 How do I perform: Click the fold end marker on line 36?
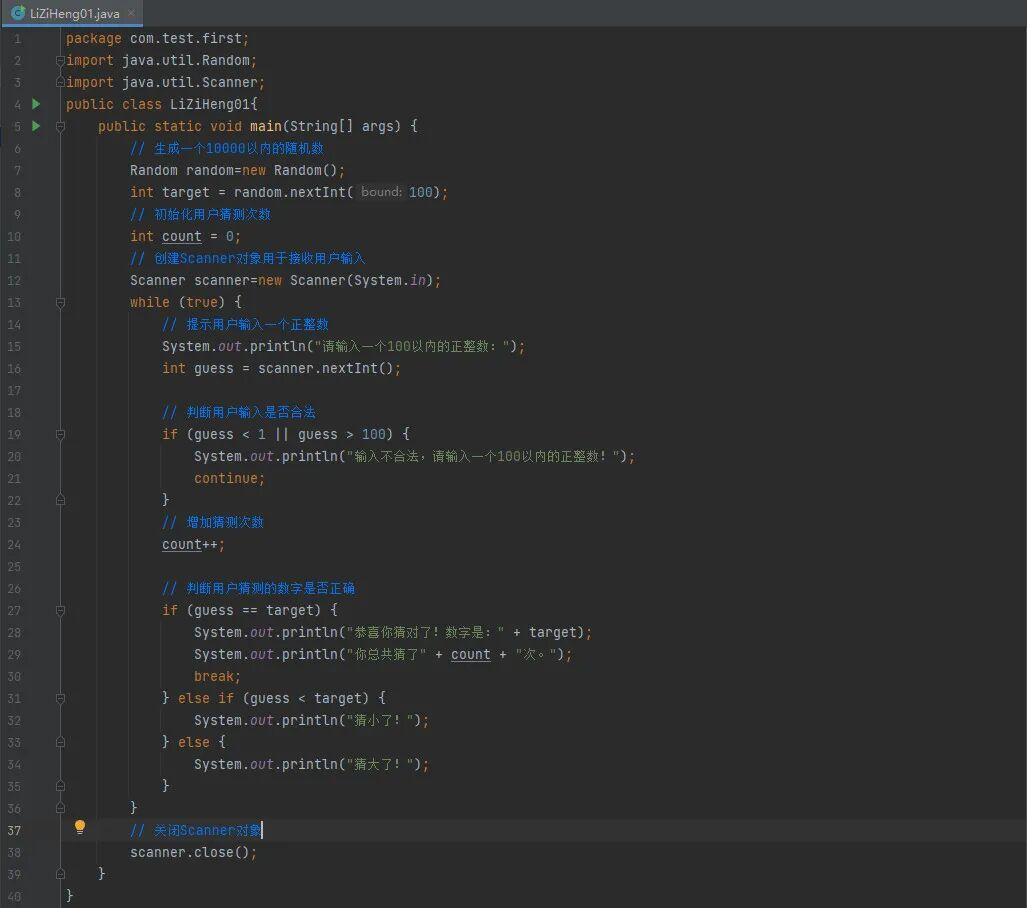tap(60, 808)
